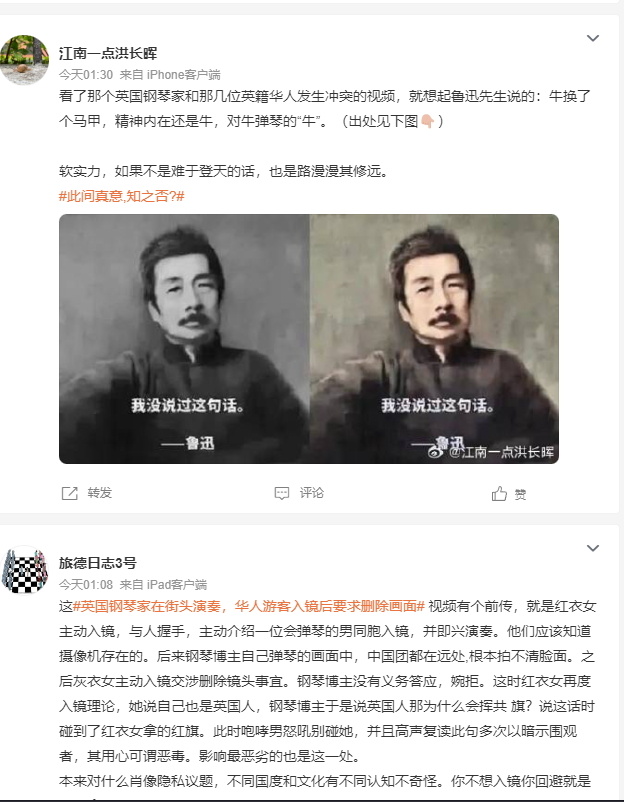Click 评论 text label

[x=312, y=493]
